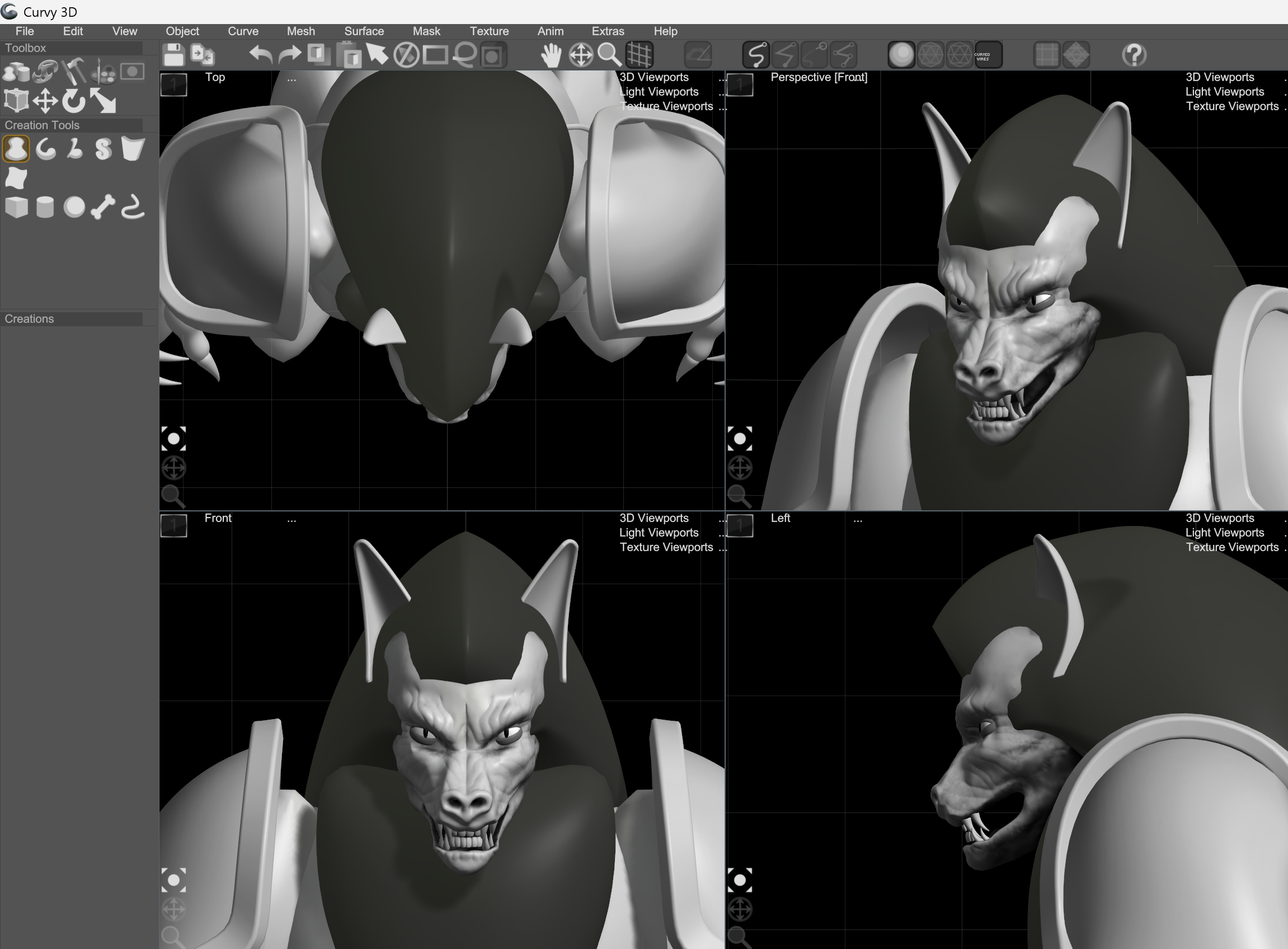Click Light Viewports in the Perspective viewport
This screenshot has height=949, width=1288.
pos(1225,92)
